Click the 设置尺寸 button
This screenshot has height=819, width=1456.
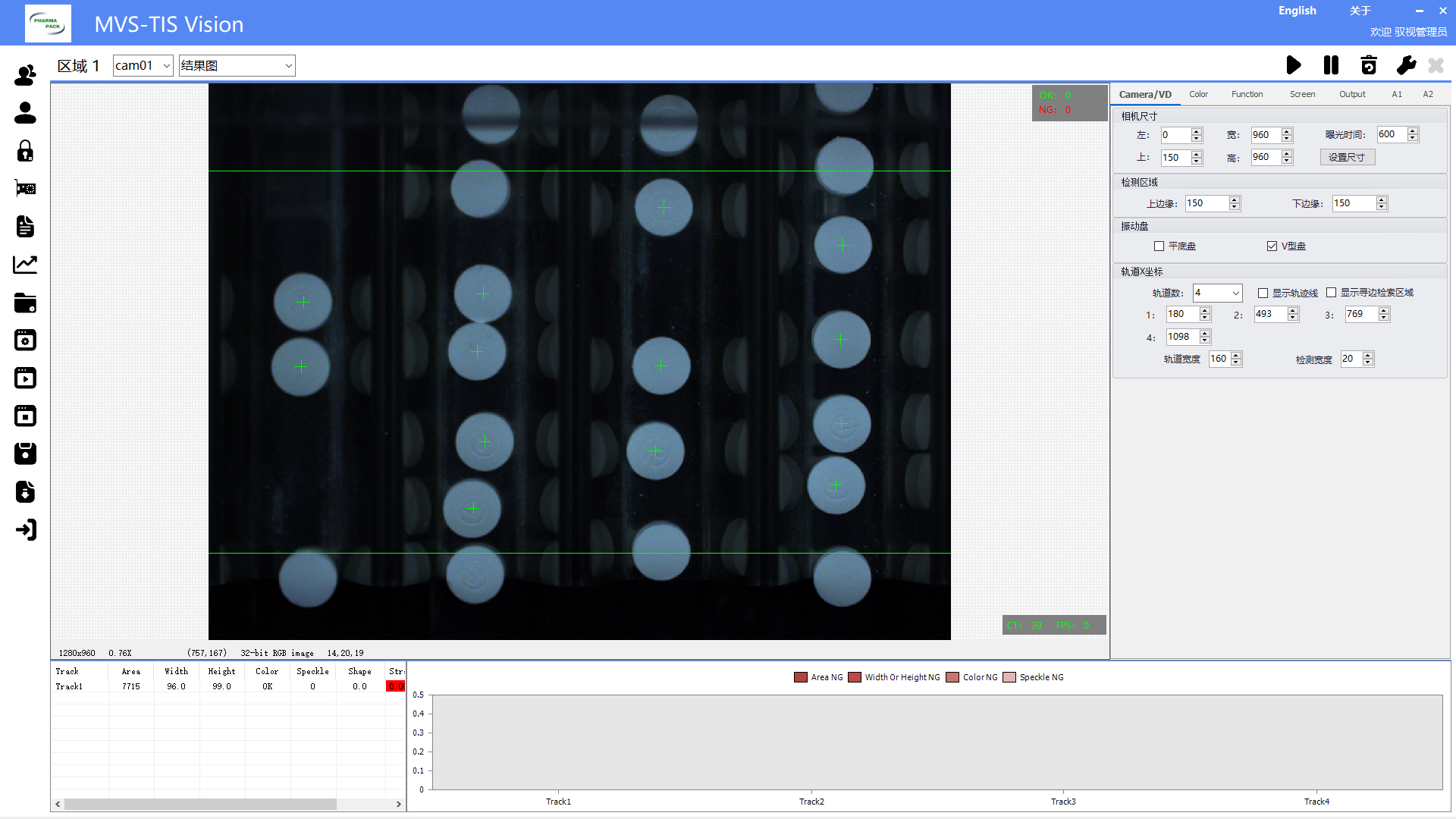point(1347,157)
